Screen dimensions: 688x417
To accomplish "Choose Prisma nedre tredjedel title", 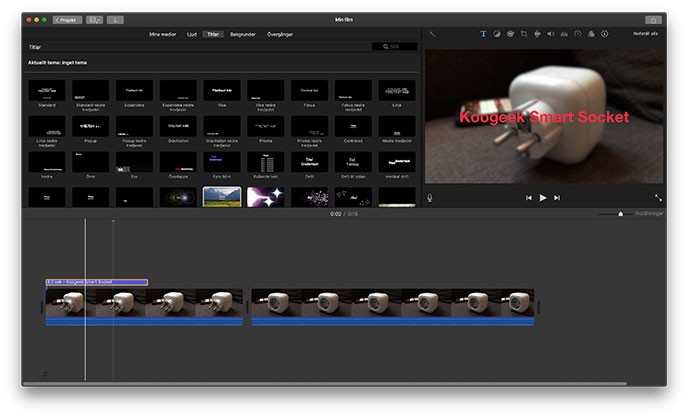I will coord(309,126).
